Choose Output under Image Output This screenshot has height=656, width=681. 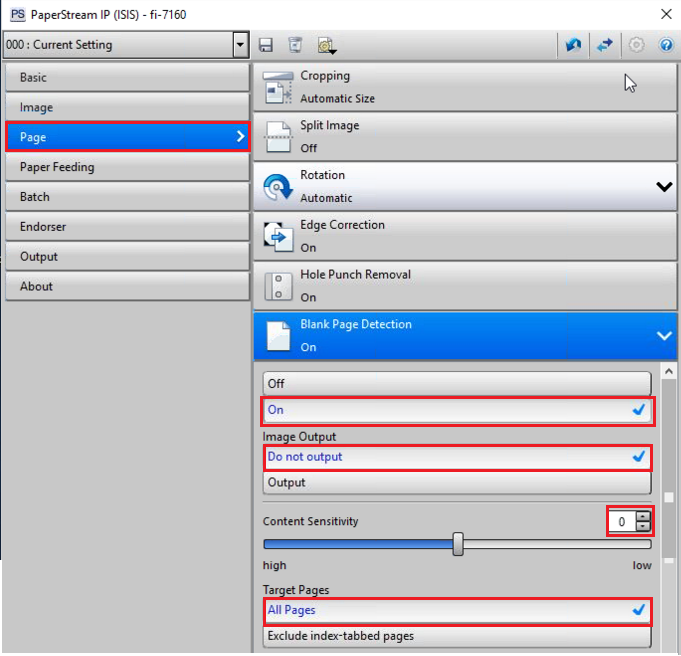pos(457,482)
